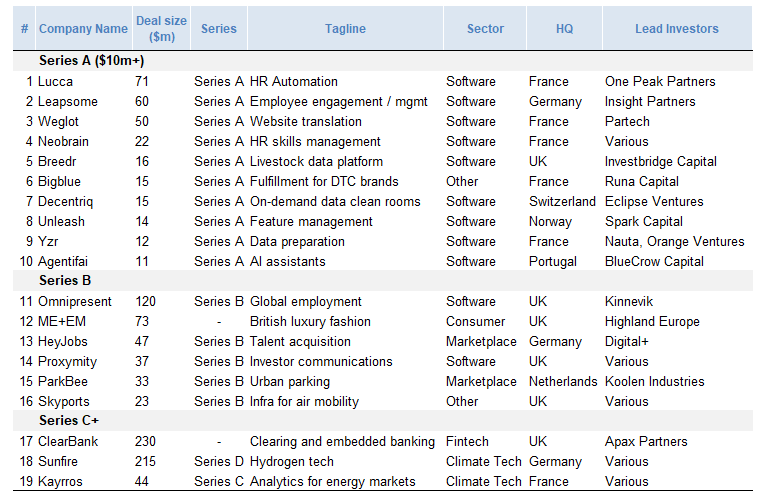Click the Fulfillment for DTC brands tagline

324,182
